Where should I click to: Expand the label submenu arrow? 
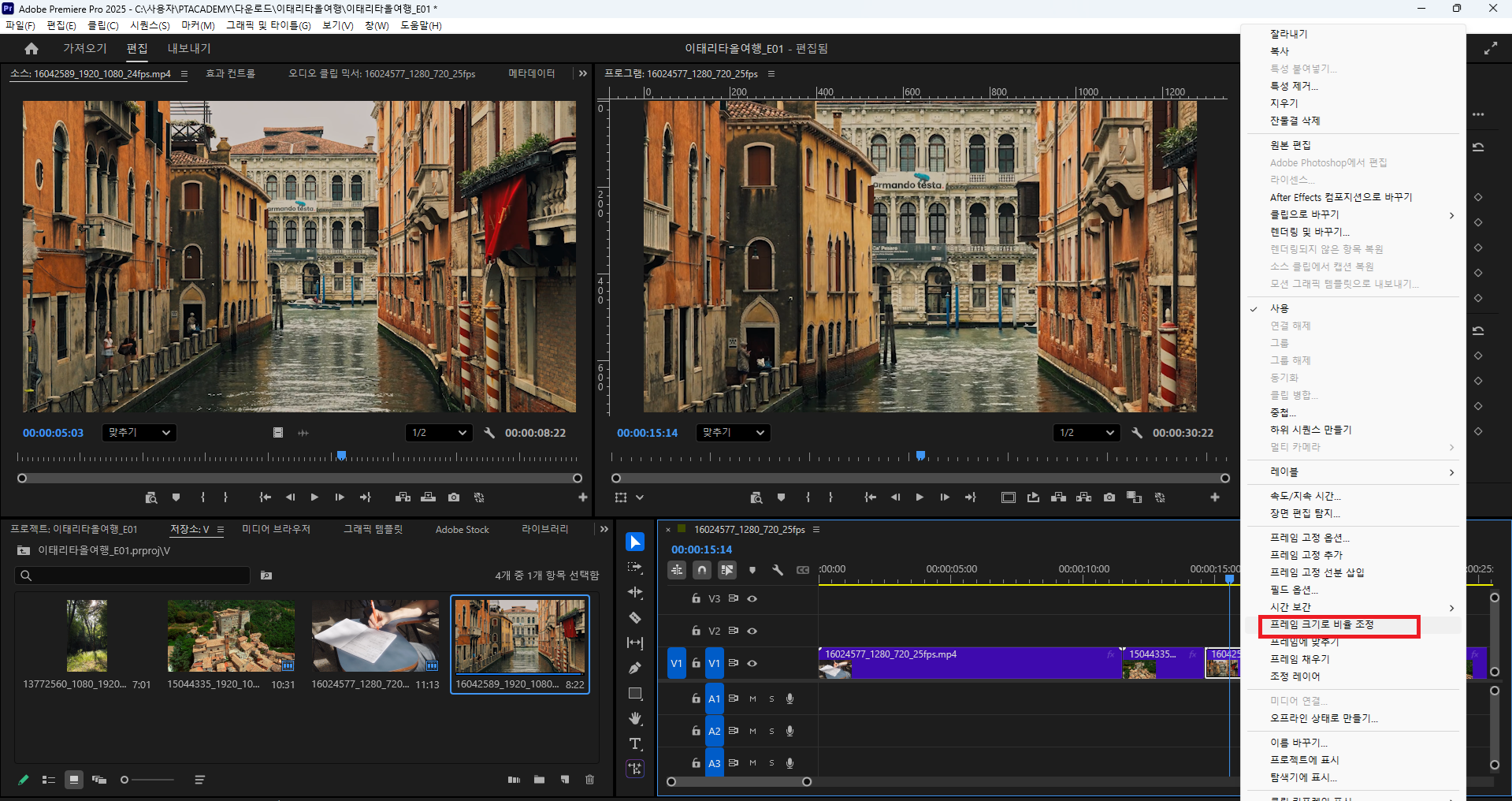(1451, 472)
